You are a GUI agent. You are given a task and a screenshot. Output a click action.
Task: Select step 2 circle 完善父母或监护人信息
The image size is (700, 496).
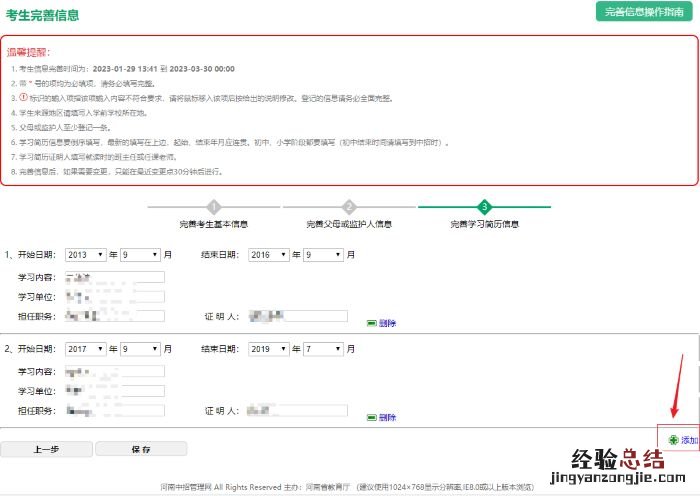point(349,207)
